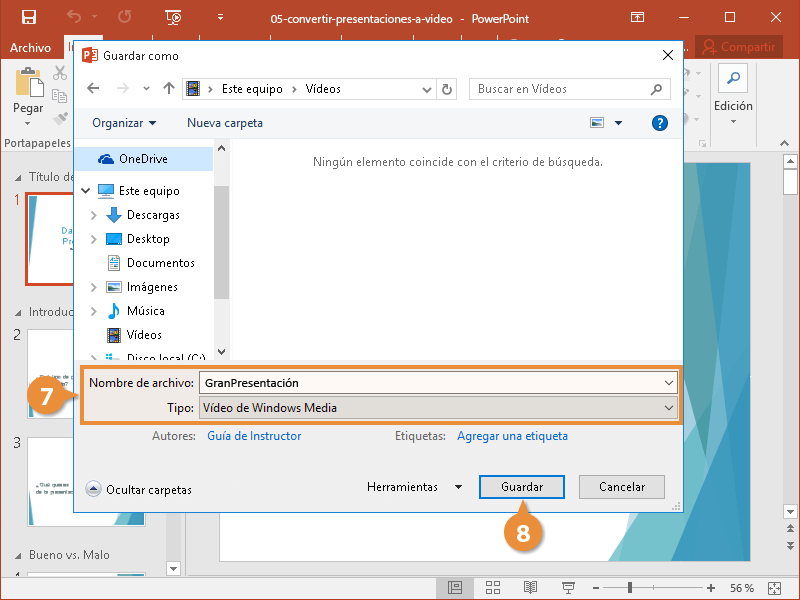Start Slide Show from the status bar icon
The width and height of the screenshot is (800, 600).
(x=568, y=587)
